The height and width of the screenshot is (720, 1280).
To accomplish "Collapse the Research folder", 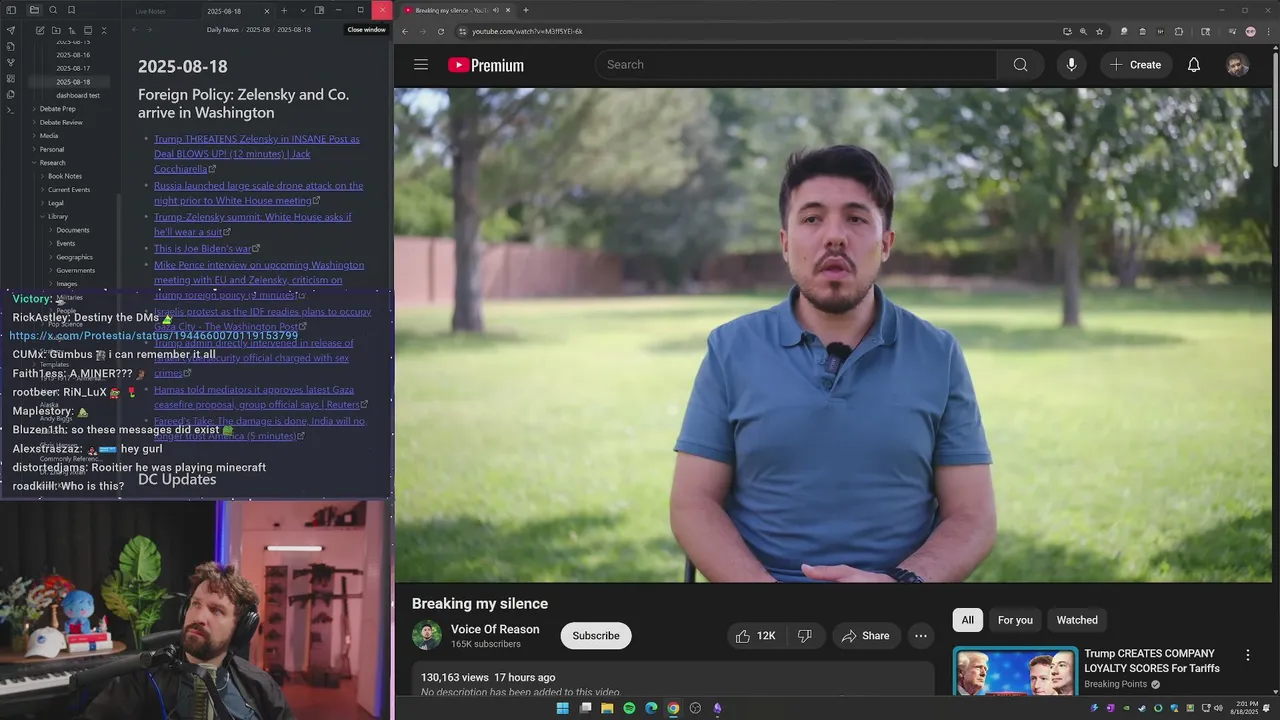I will [x=52, y=163].
